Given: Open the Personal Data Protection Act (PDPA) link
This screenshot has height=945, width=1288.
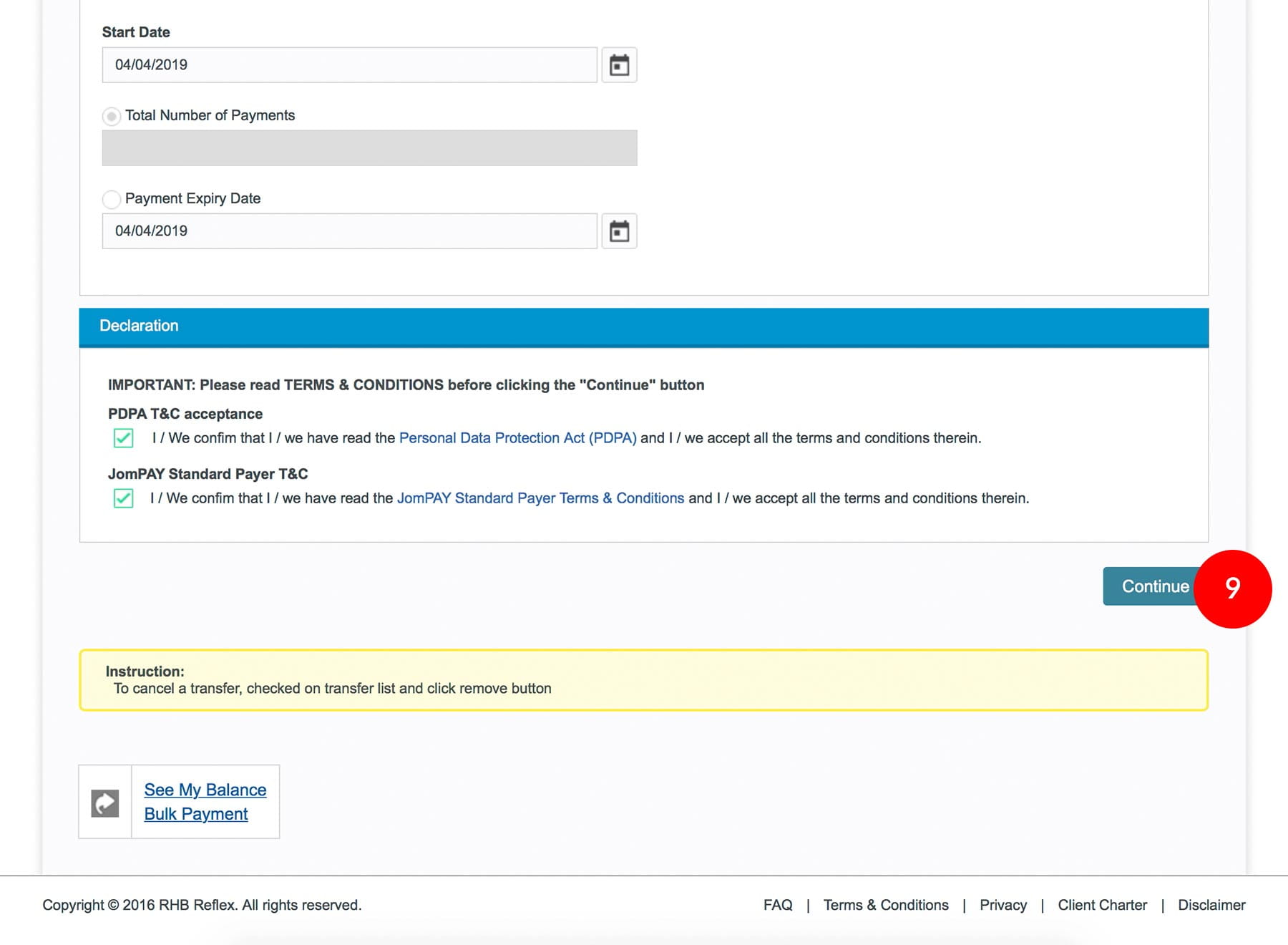Looking at the screenshot, I should [x=517, y=438].
